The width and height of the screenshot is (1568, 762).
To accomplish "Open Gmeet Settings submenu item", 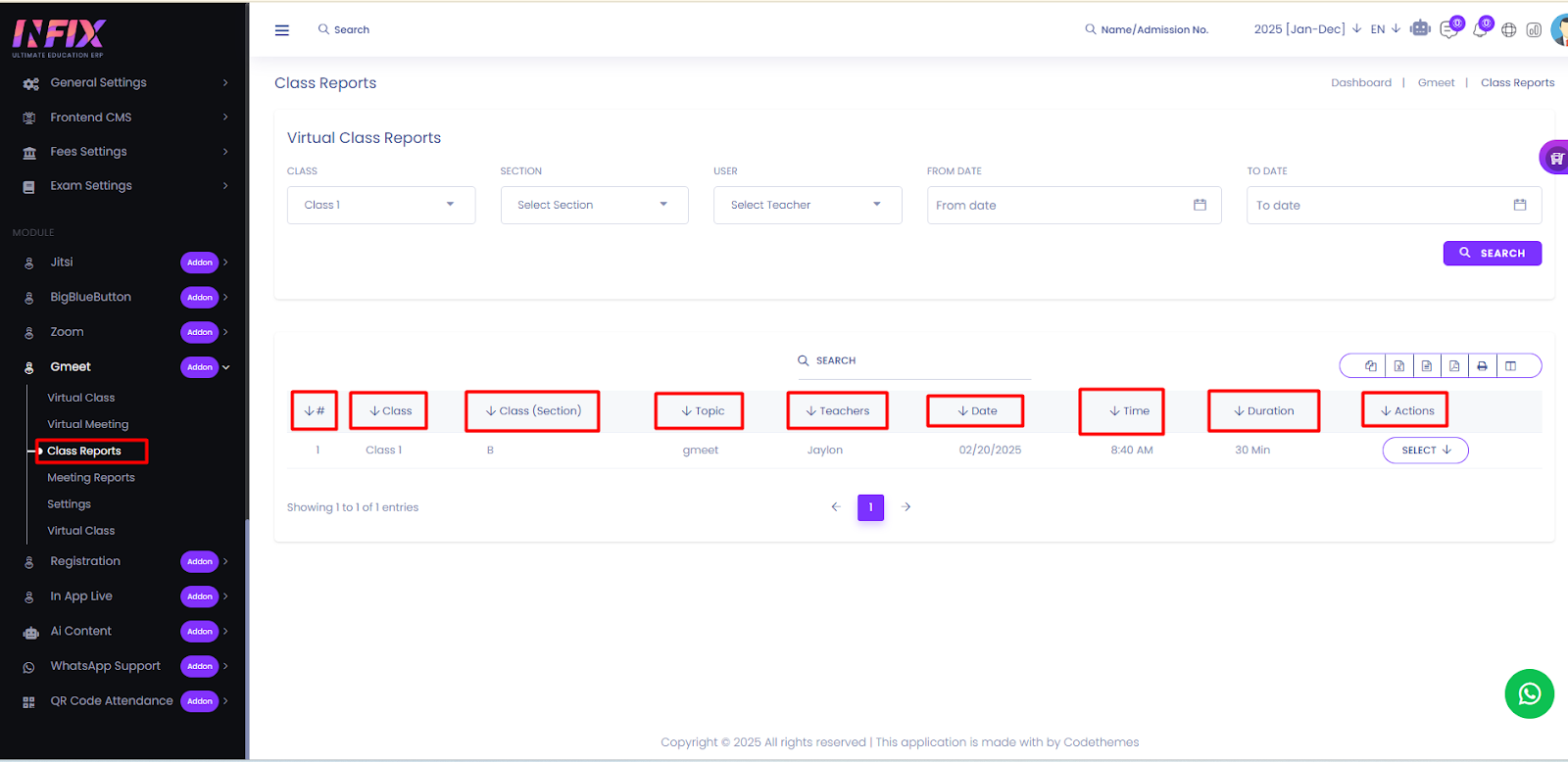I will [69, 504].
